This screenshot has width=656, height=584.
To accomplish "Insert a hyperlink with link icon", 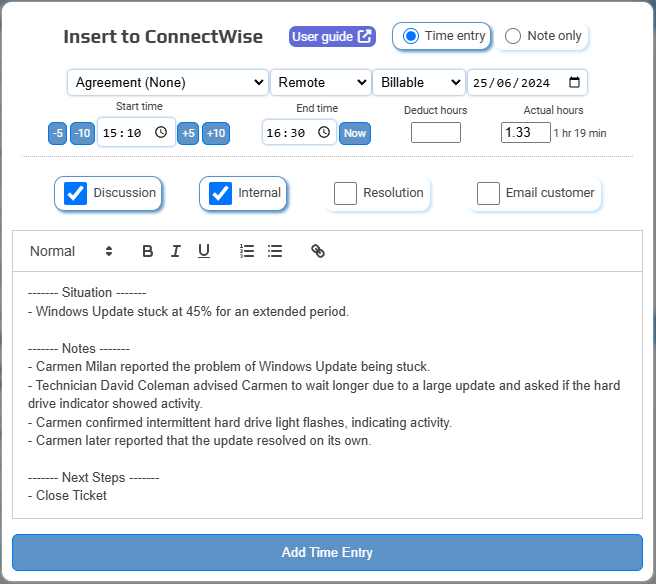I will (x=318, y=251).
